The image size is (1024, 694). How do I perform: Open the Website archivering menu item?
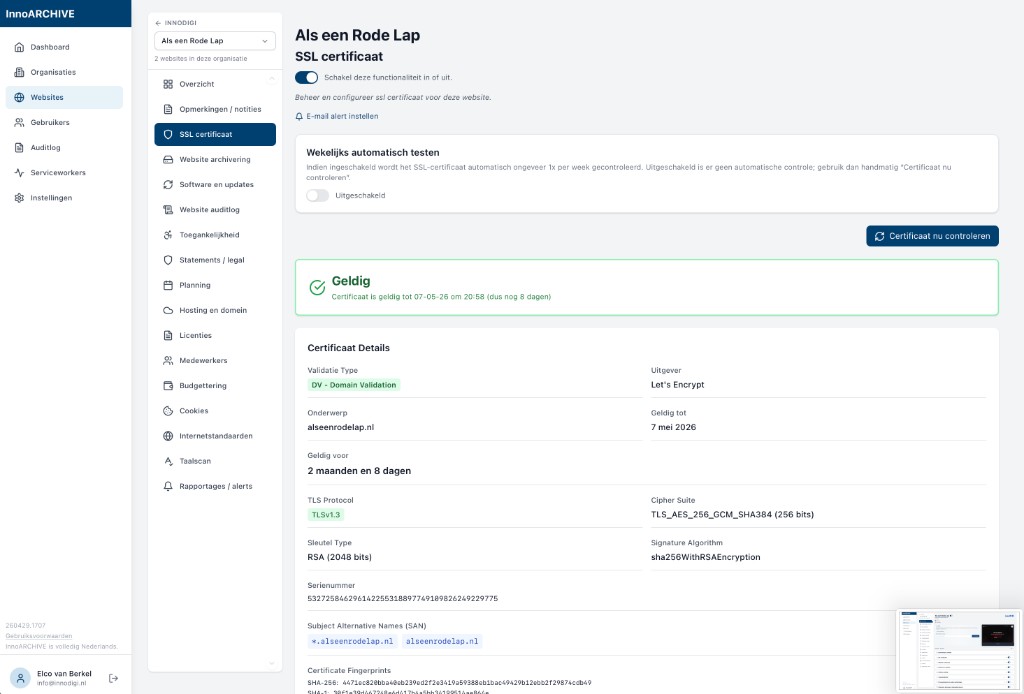pyautogui.click(x=214, y=159)
